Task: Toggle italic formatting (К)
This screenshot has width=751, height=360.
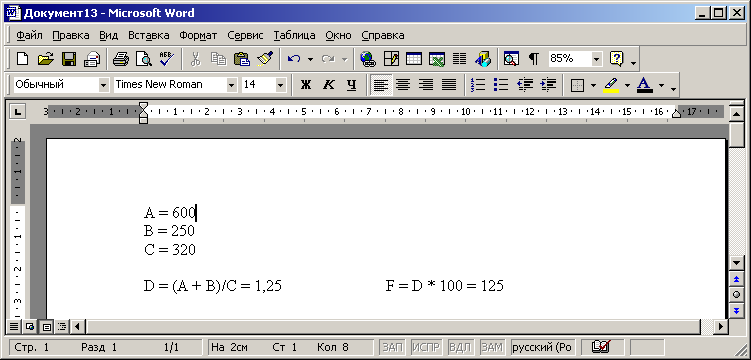Action: point(328,85)
